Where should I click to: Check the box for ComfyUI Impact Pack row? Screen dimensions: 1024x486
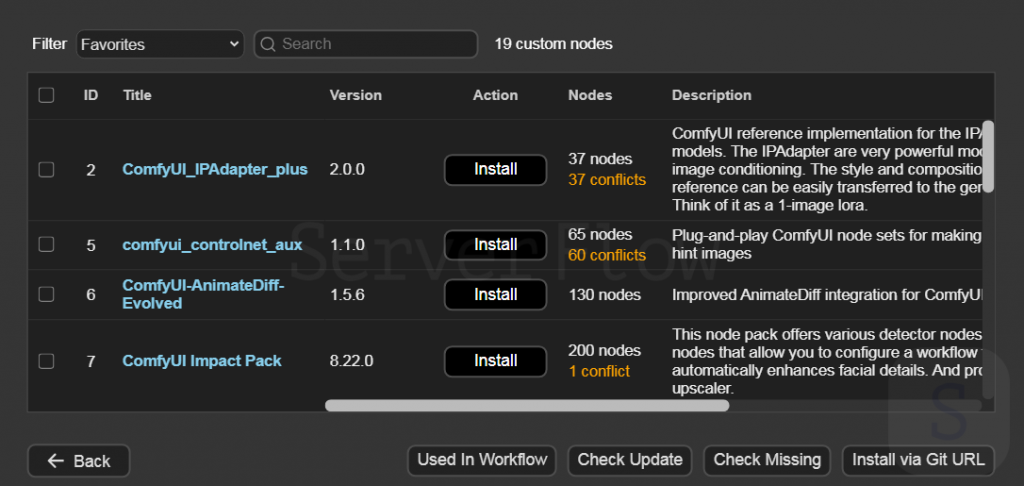[x=46, y=361]
